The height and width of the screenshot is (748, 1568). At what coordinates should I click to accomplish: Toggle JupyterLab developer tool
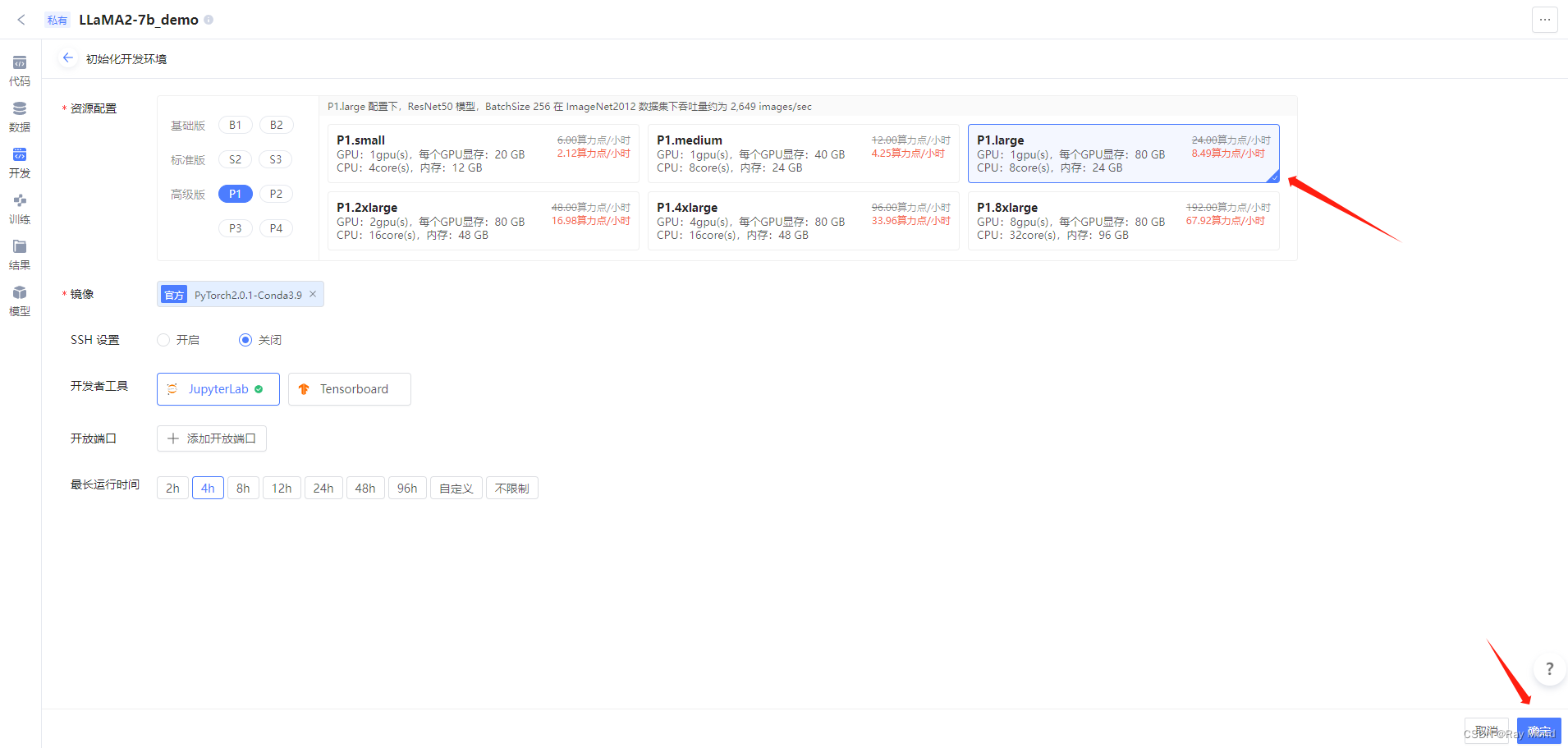(x=218, y=389)
